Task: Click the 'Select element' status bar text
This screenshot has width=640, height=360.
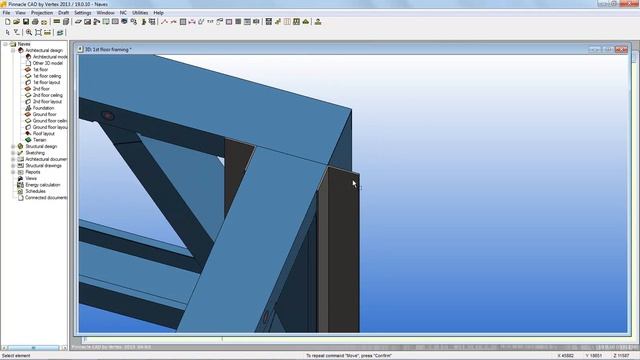Action: (x=16, y=356)
